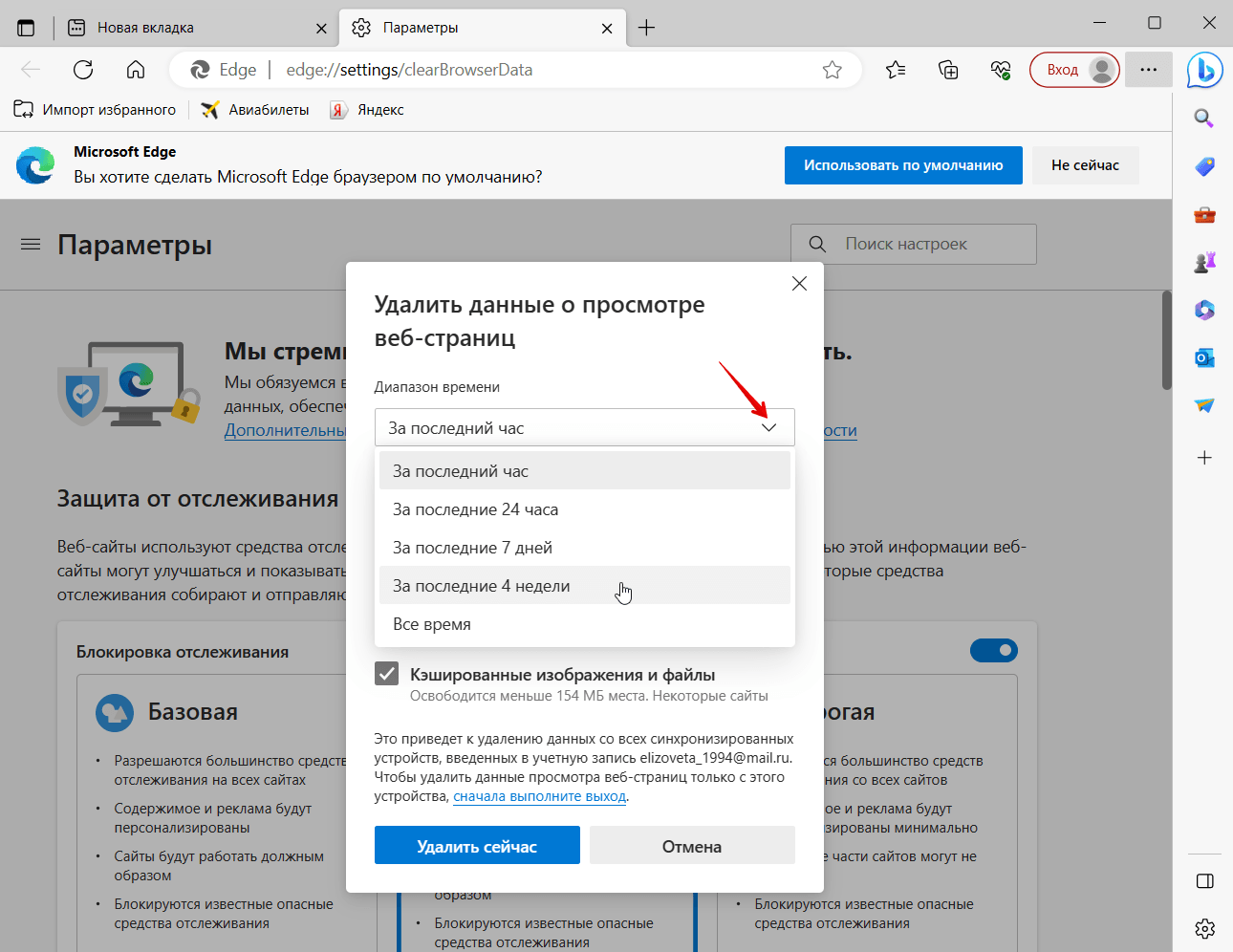Image resolution: width=1233 pixels, height=952 pixels.
Task: Toggle Кэшированные изображения и файлы checkbox
Action: pos(386,674)
